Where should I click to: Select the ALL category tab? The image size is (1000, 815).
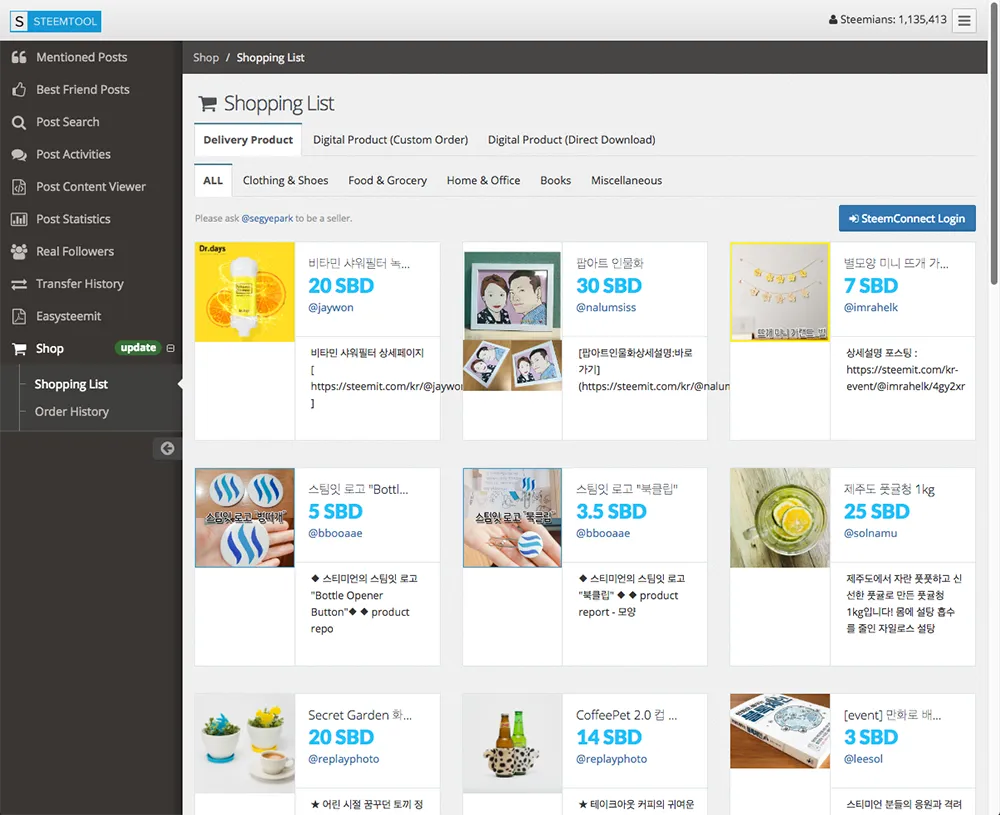213,180
